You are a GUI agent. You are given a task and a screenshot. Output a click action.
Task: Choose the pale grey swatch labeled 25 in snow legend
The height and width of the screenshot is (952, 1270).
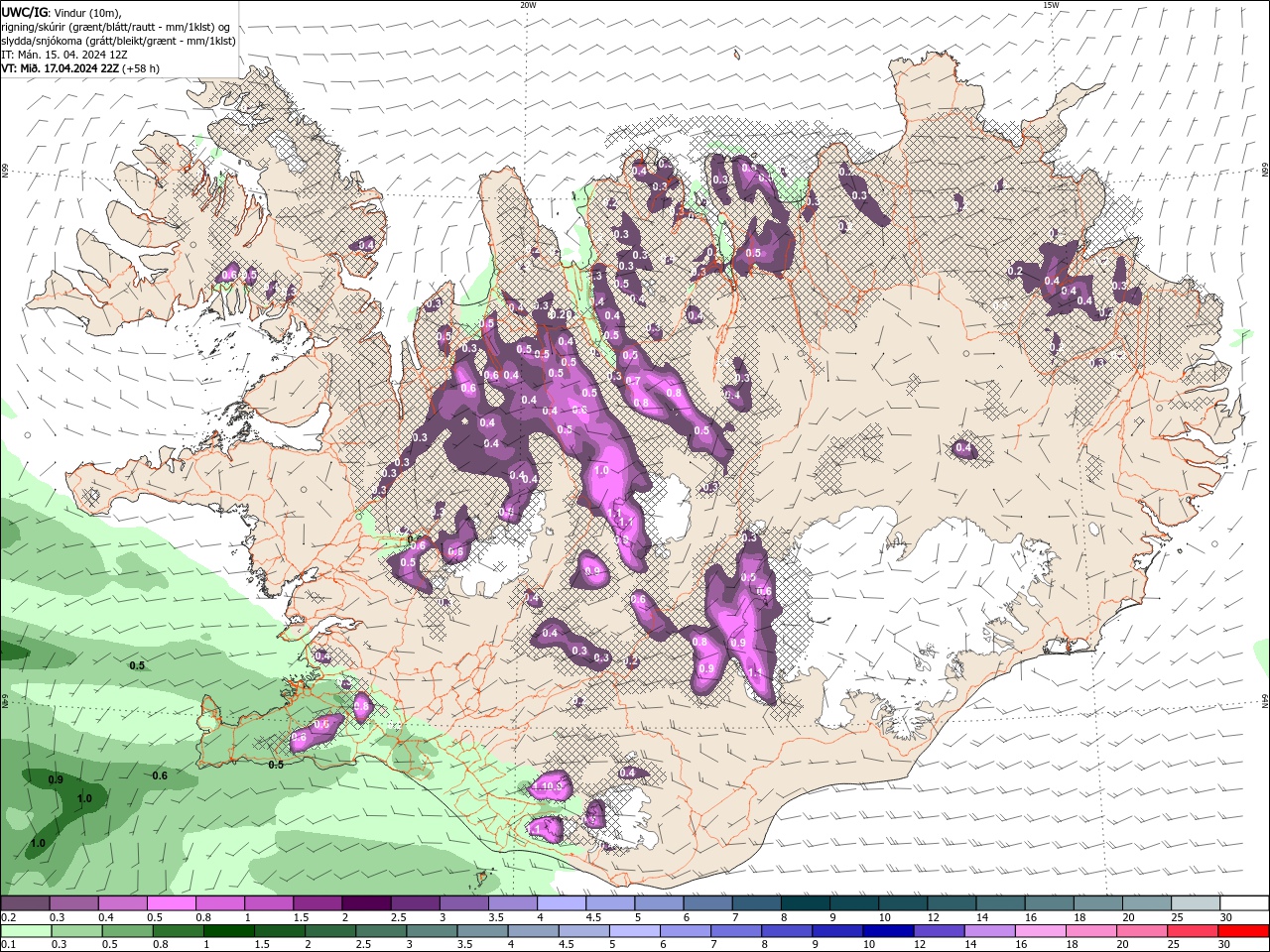pyautogui.click(x=1196, y=903)
